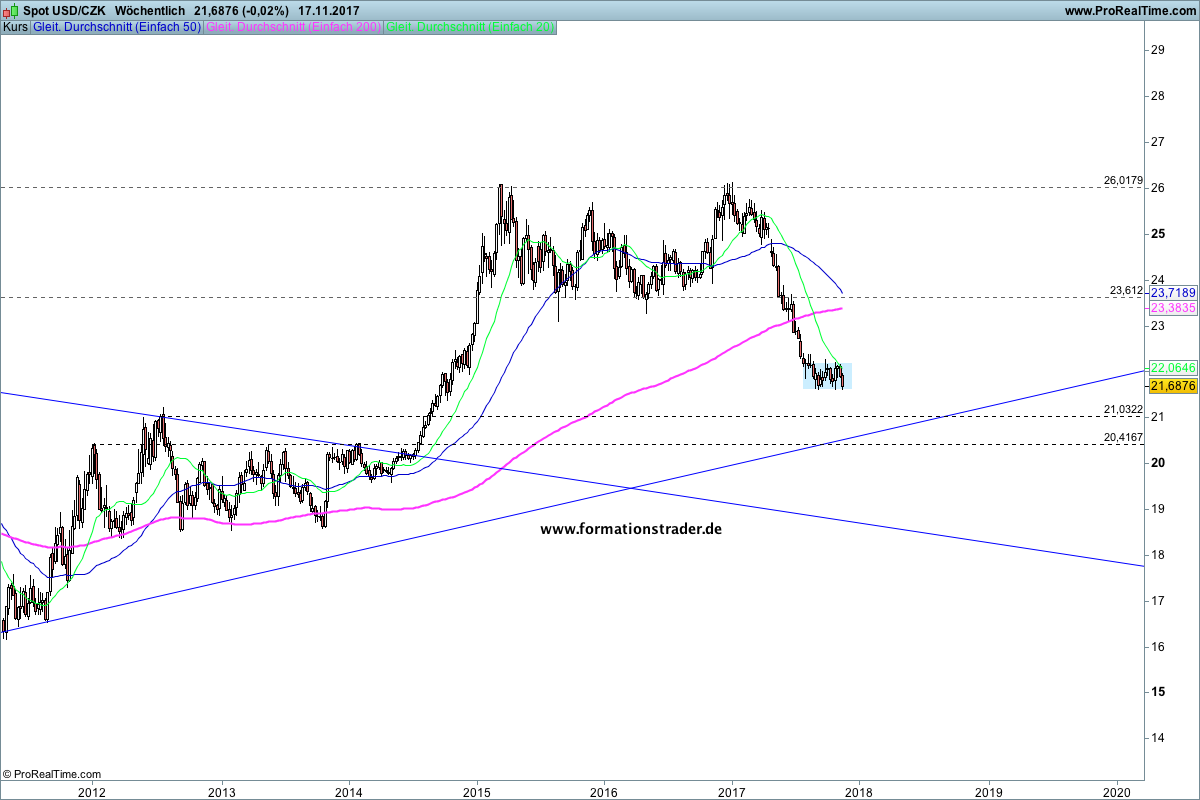Select the Einfach 50 moving average legend
1200x800 pixels.
point(117,28)
